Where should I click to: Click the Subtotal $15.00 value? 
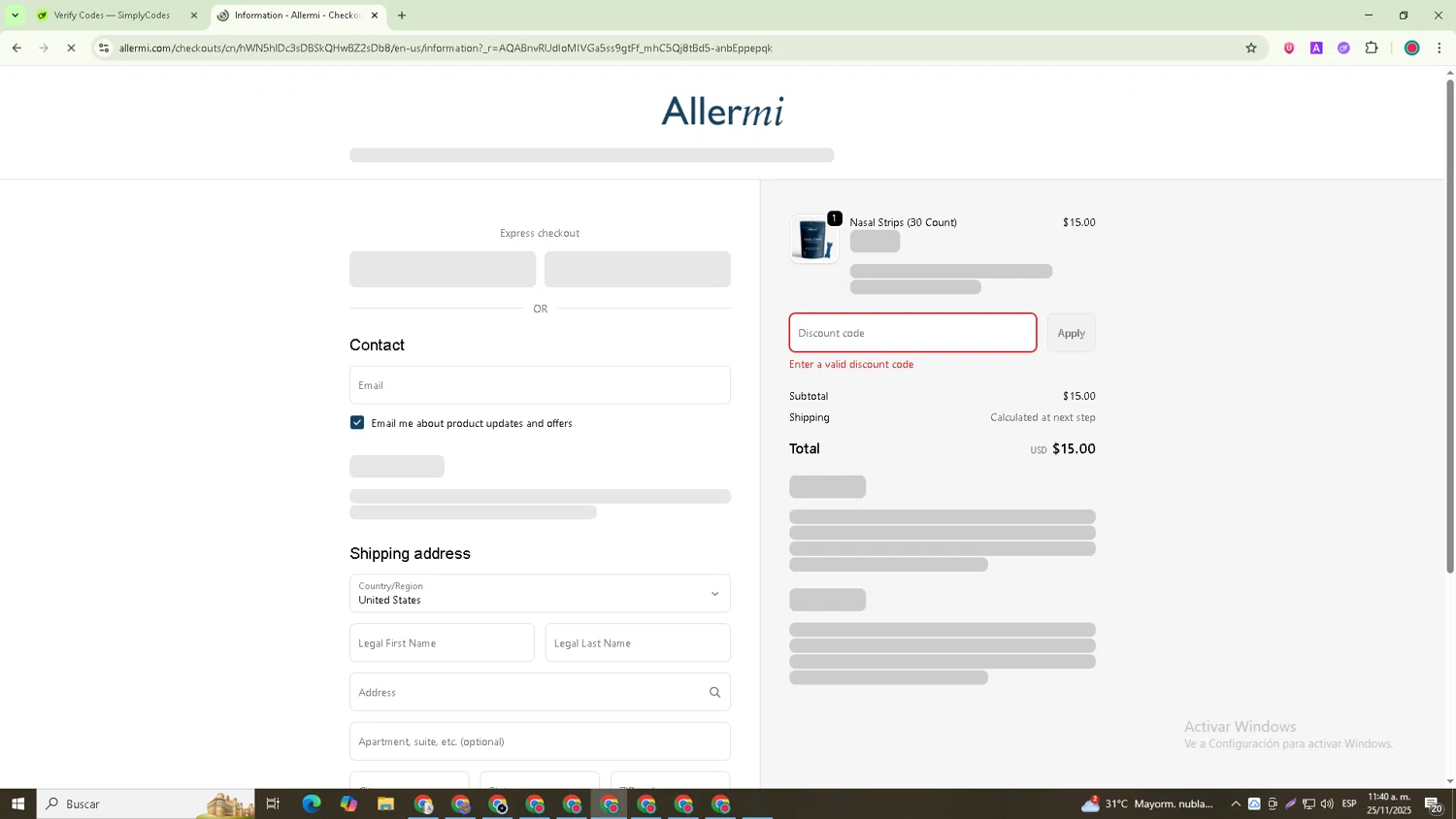(1078, 396)
